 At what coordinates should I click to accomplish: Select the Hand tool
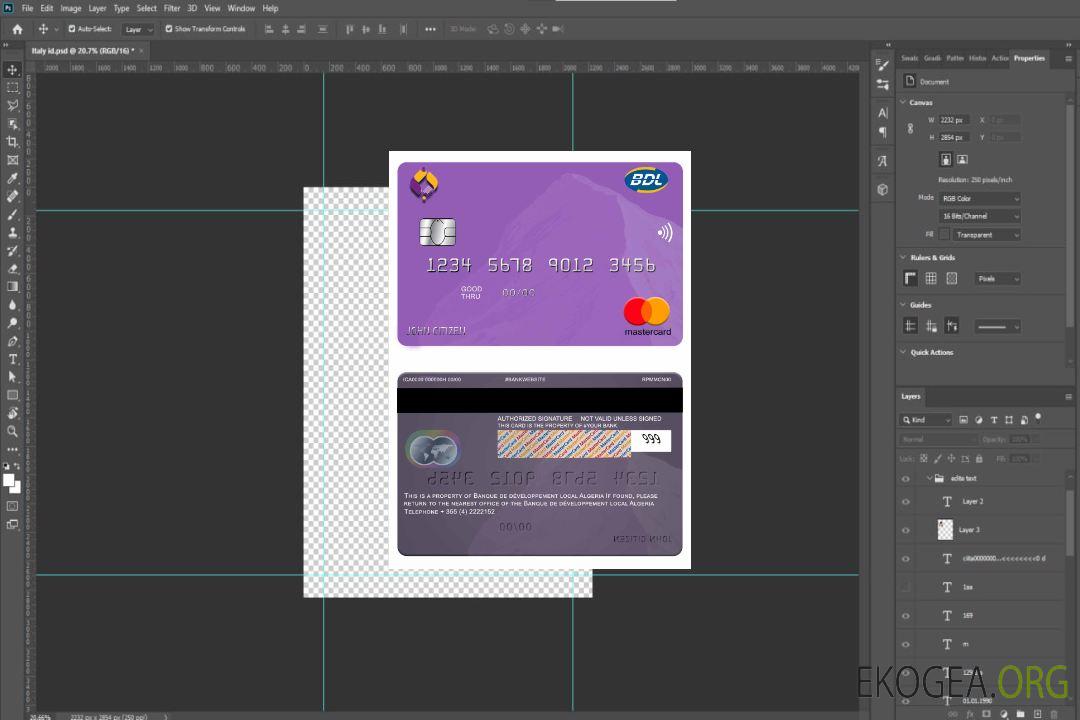(x=12, y=413)
